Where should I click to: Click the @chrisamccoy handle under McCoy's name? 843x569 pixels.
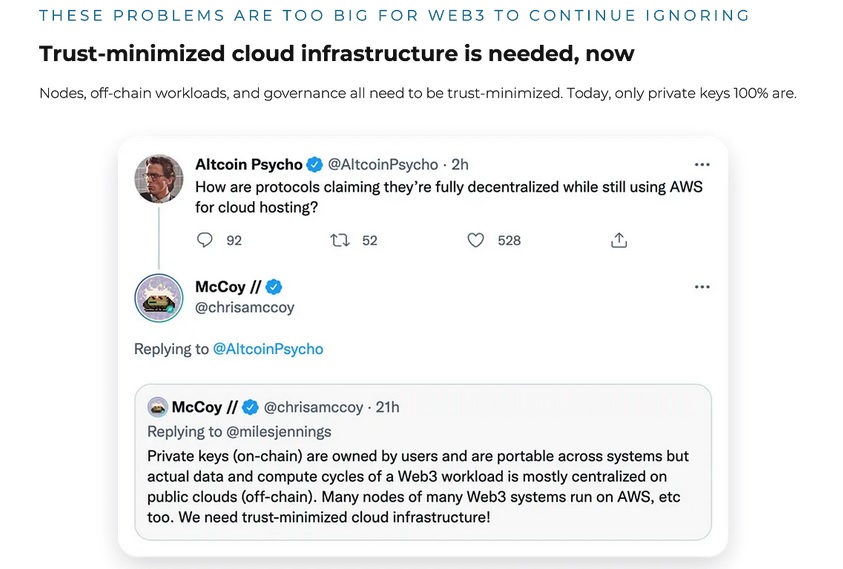click(245, 308)
